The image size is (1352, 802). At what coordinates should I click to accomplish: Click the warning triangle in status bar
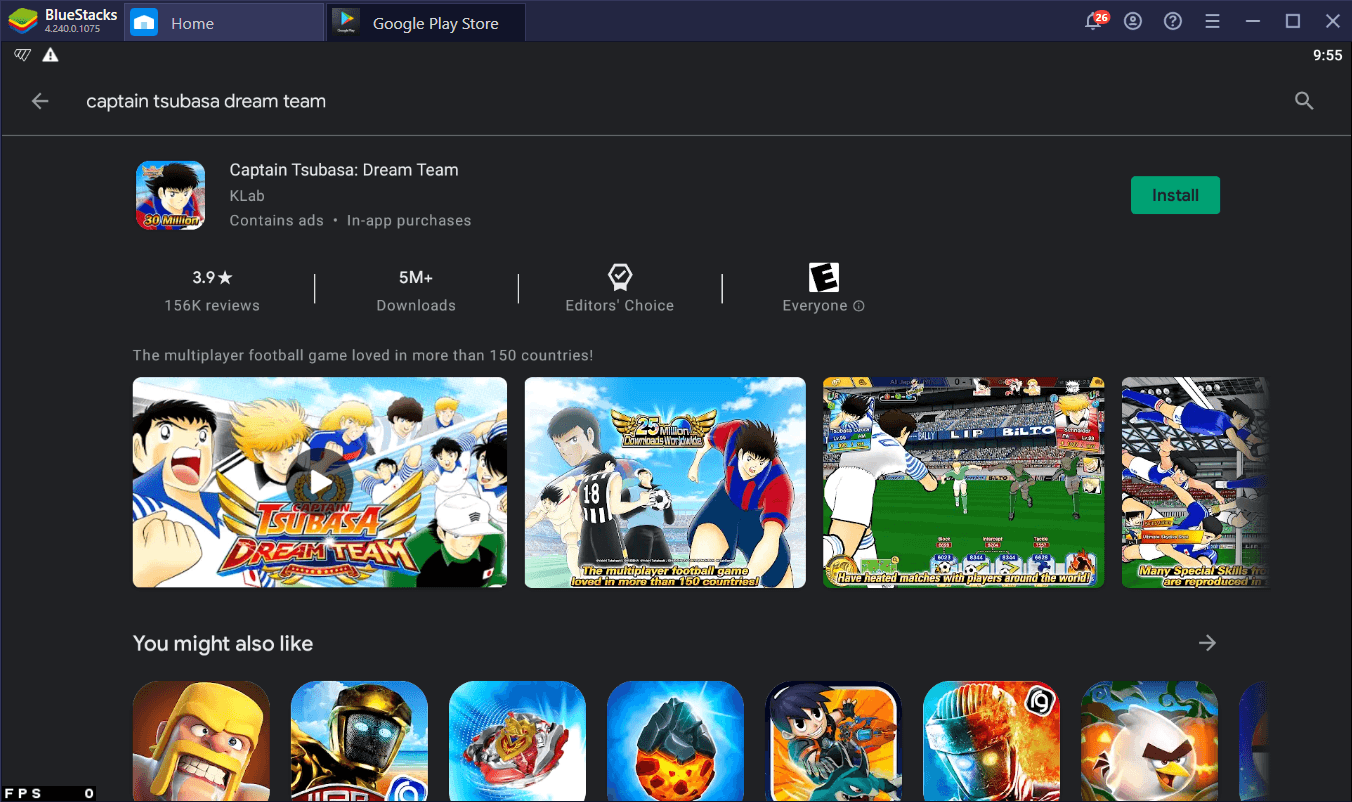coord(50,55)
